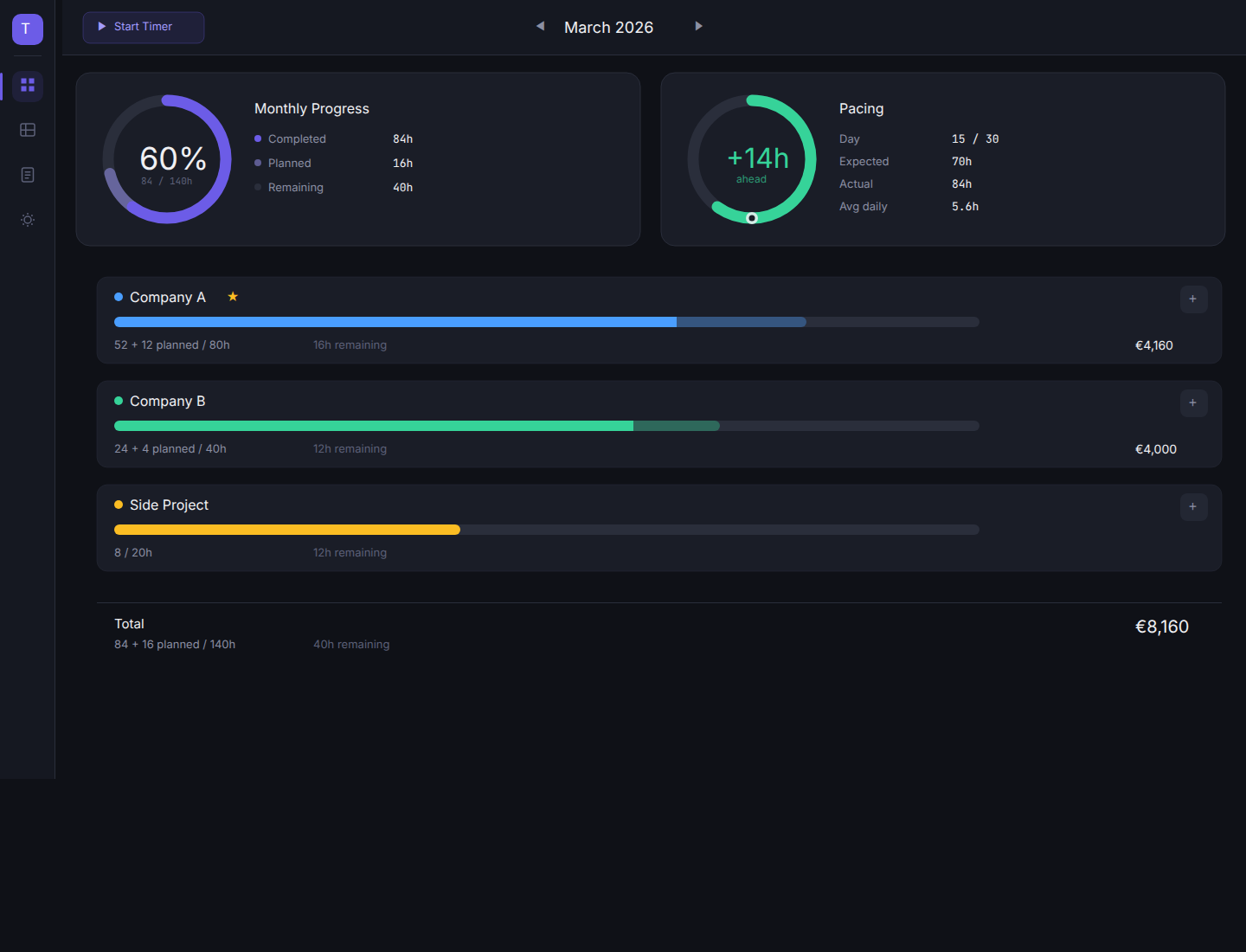Open the Dashboard view from the sidebar
This screenshot has width=1246, height=952.
pyautogui.click(x=27, y=86)
